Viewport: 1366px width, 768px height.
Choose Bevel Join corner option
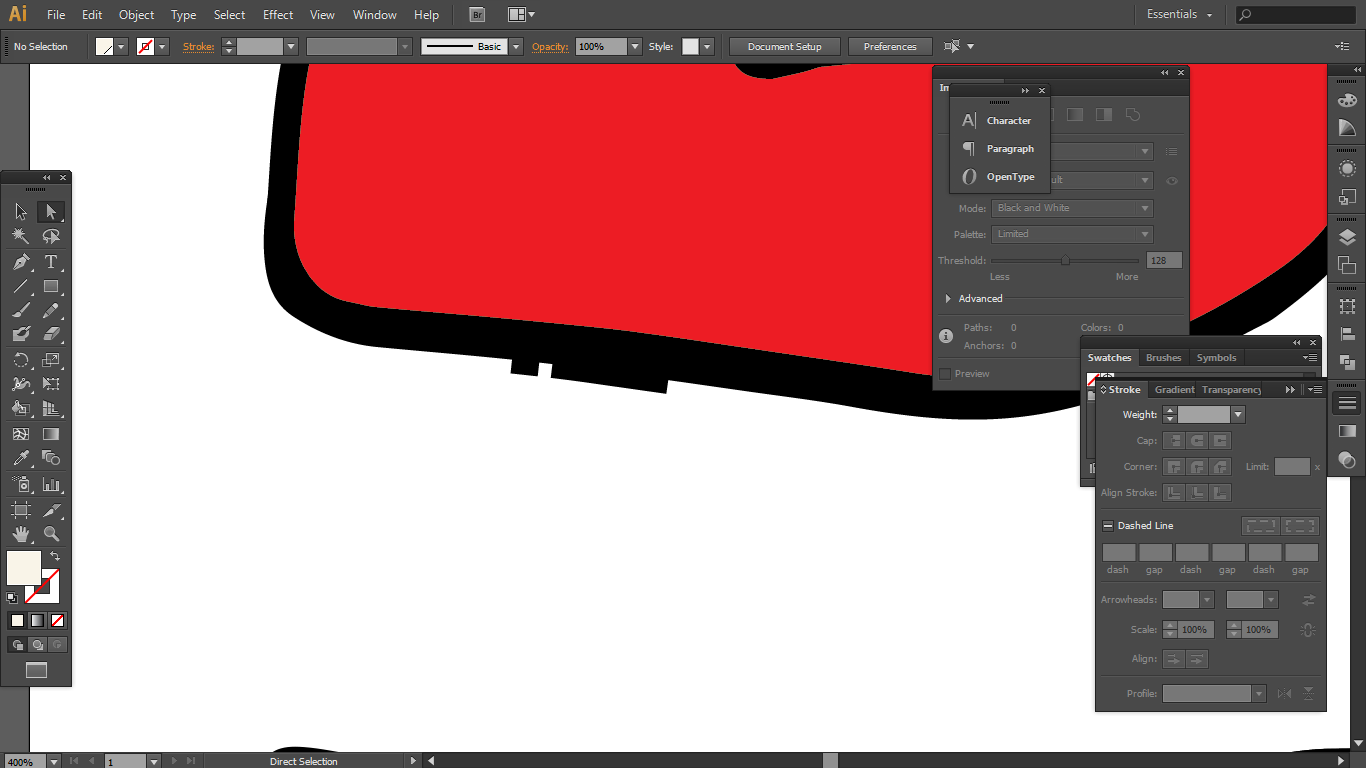(x=1220, y=467)
